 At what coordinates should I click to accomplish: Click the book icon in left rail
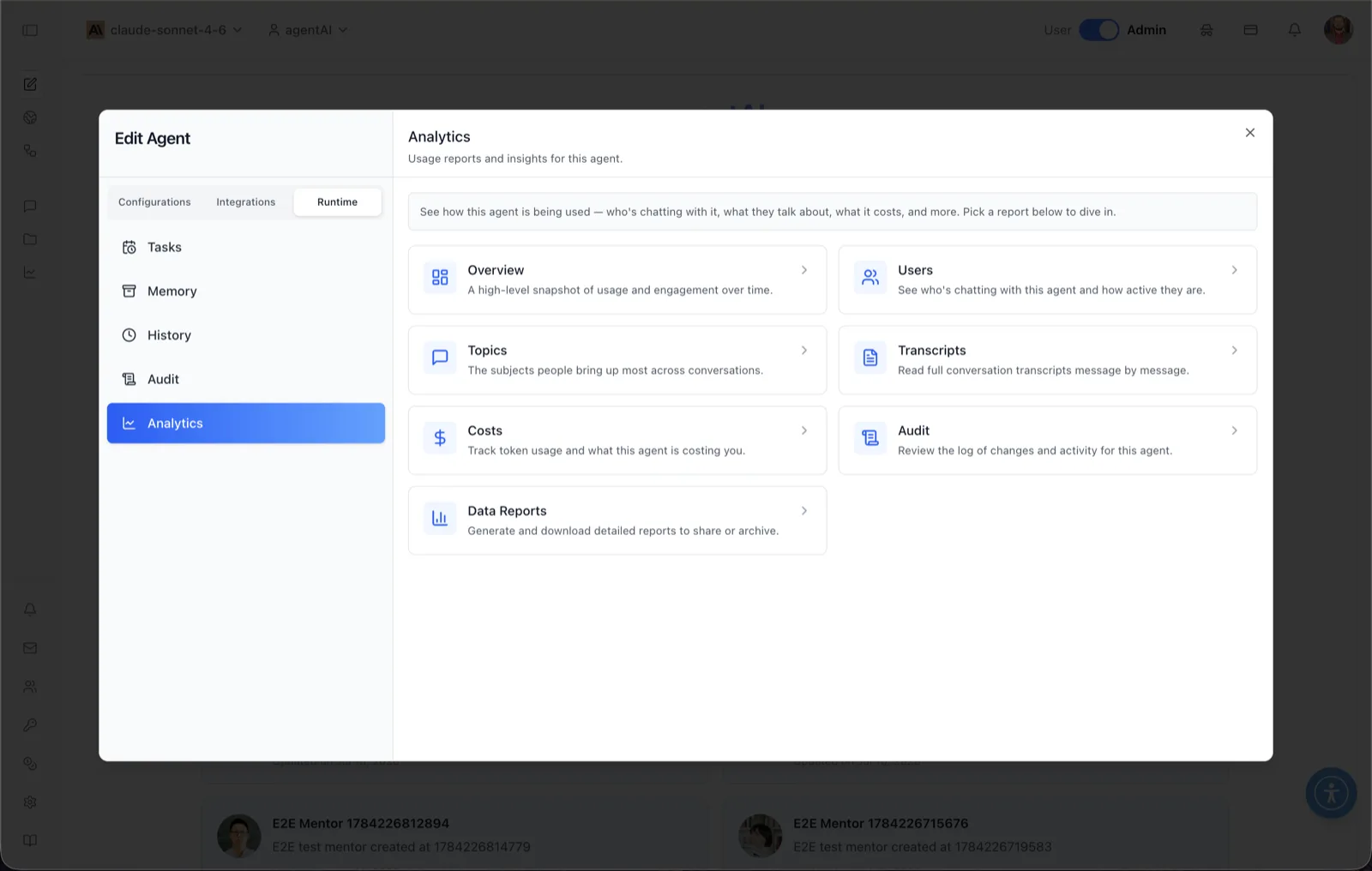point(30,841)
